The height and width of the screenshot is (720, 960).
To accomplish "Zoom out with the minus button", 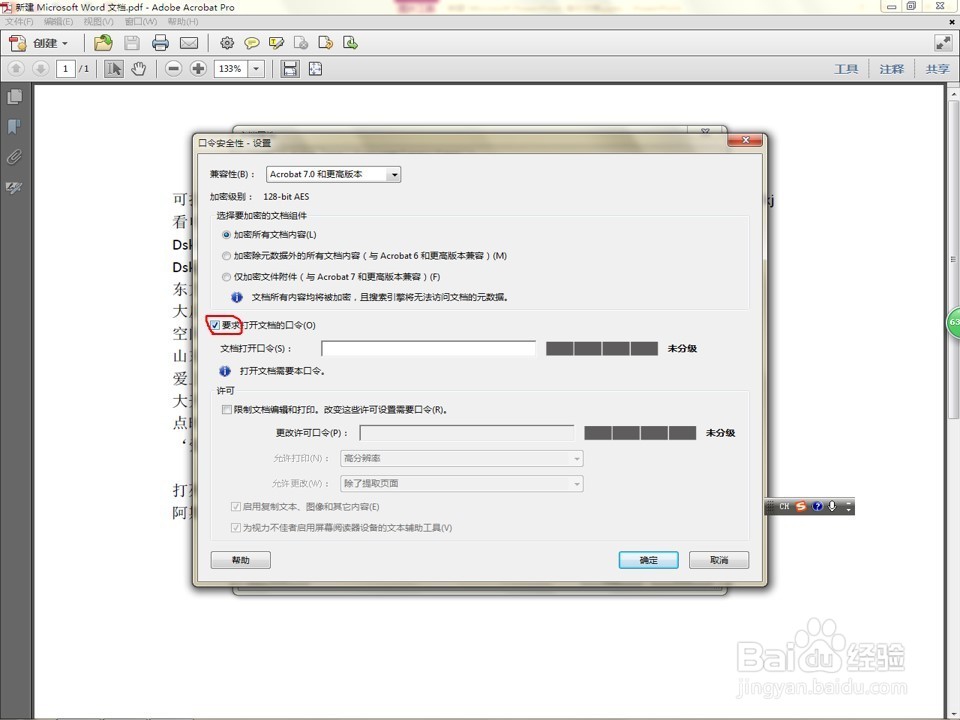I will pyautogui.click(x=173, y=69).
